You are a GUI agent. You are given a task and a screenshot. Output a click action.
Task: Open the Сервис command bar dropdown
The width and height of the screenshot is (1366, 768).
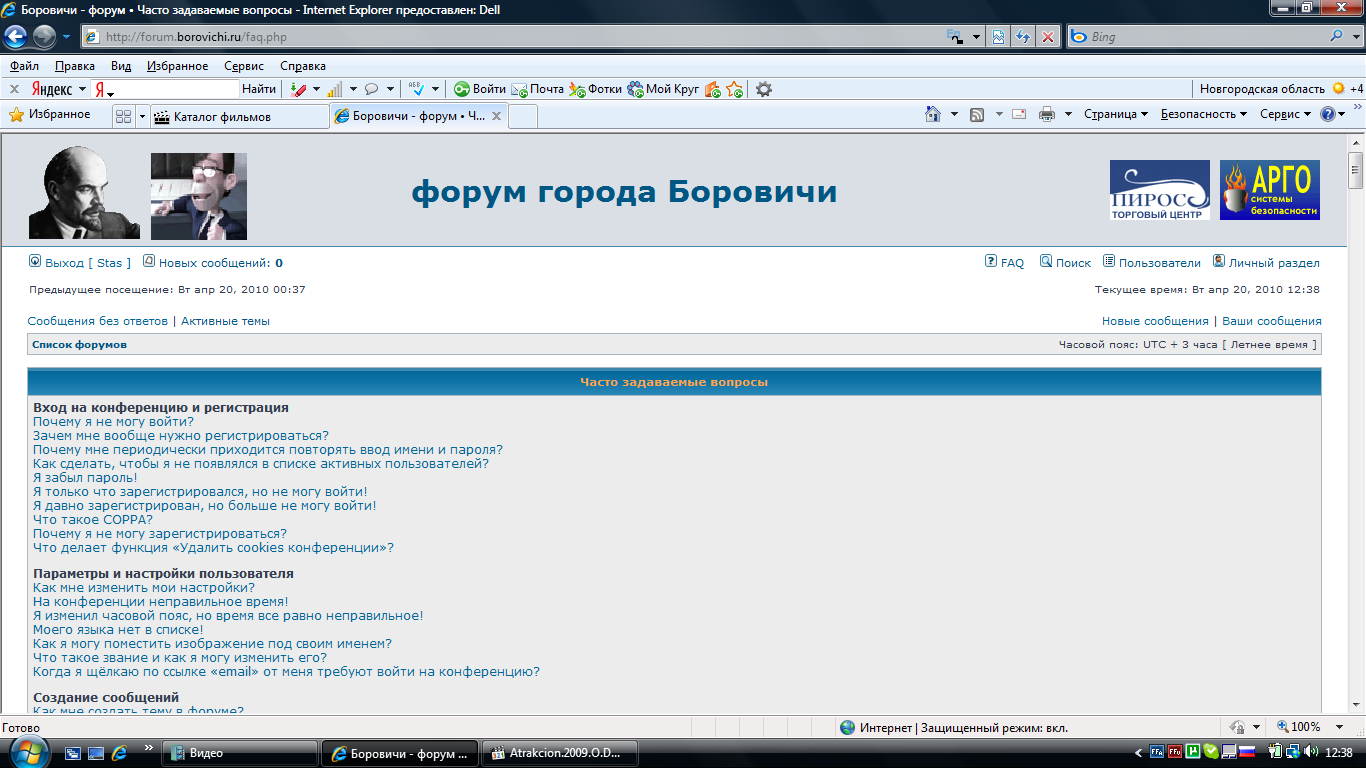[x=1285, y=114]
